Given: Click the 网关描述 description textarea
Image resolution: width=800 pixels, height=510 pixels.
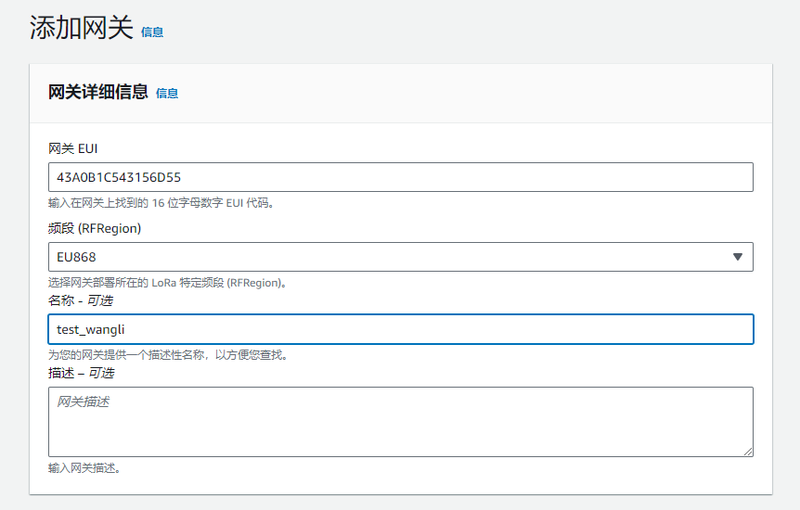Looking at the screenshot, I should tap(400, 421).
